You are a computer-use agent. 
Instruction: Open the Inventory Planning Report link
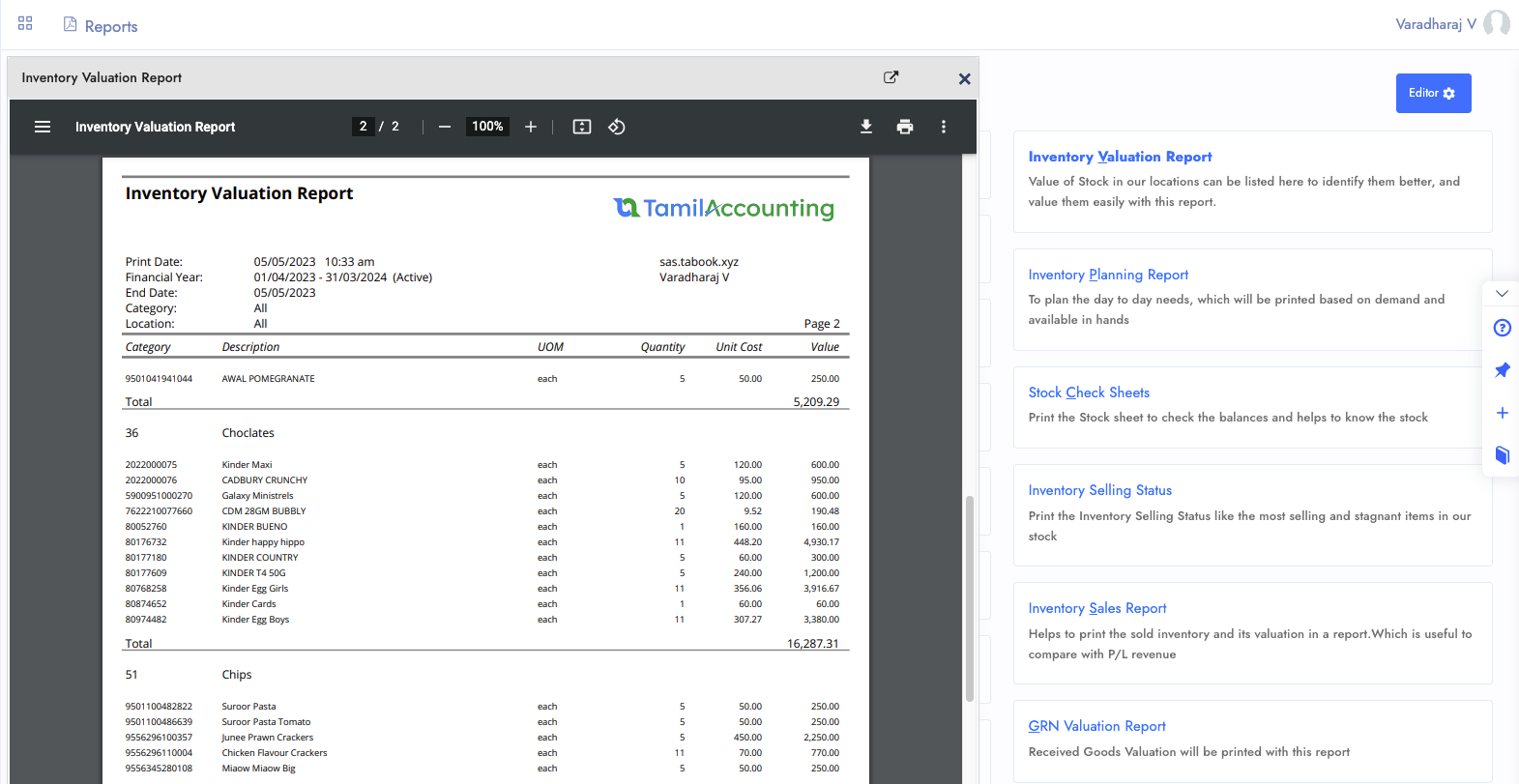1108,275
